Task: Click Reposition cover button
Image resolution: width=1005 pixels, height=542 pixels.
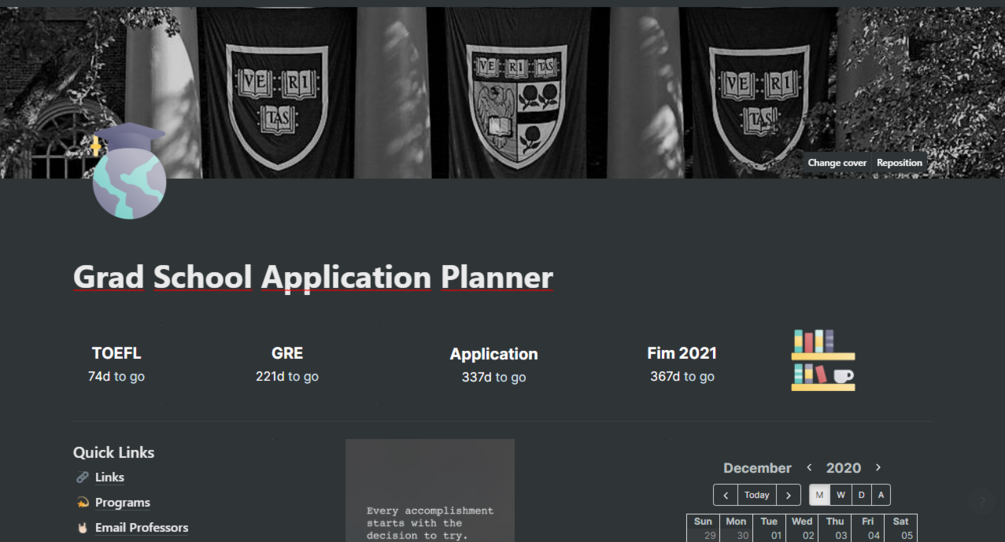Action: (x=899, y=163)
